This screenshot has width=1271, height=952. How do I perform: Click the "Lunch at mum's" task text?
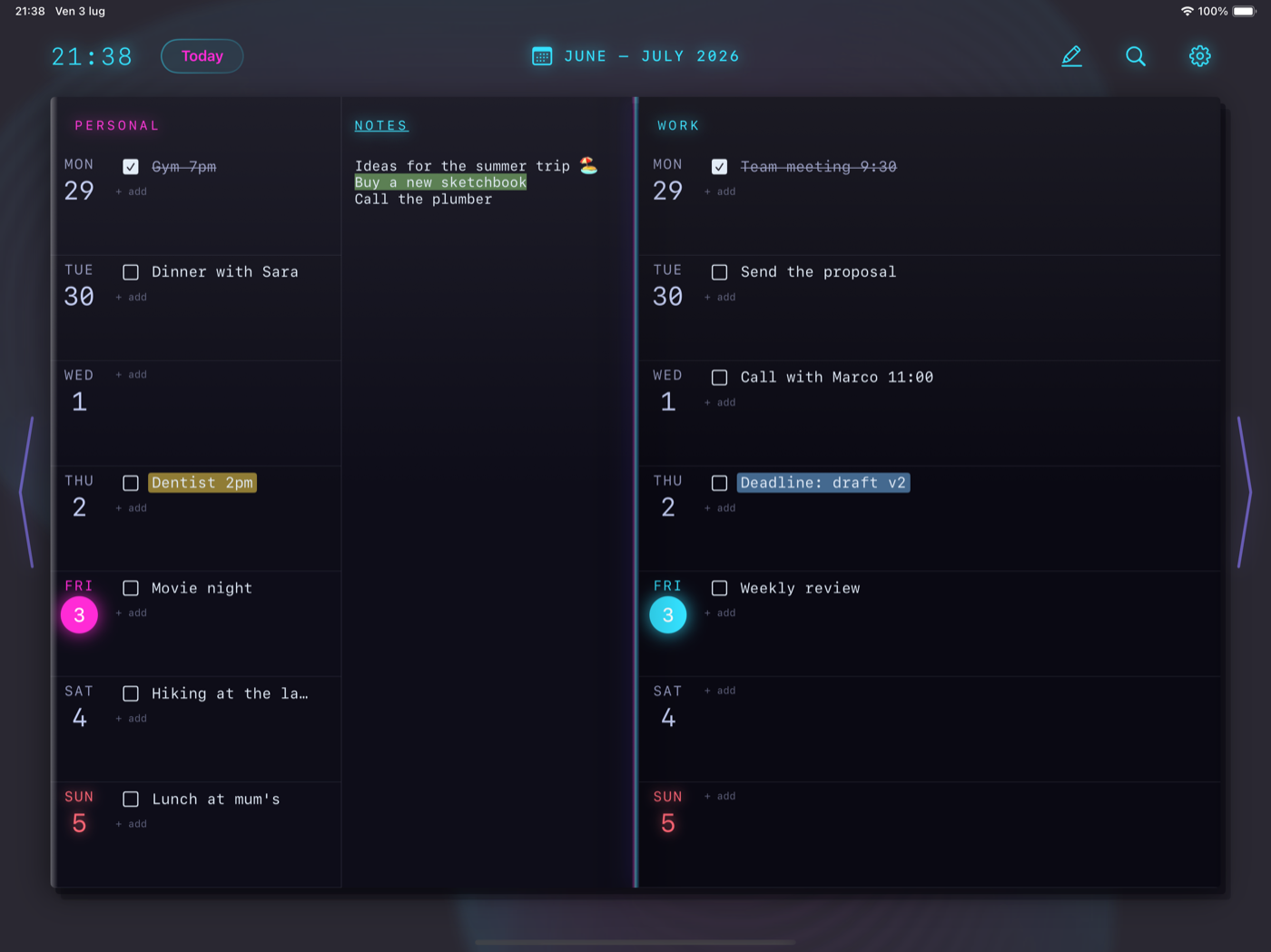[x=216, y=800]
